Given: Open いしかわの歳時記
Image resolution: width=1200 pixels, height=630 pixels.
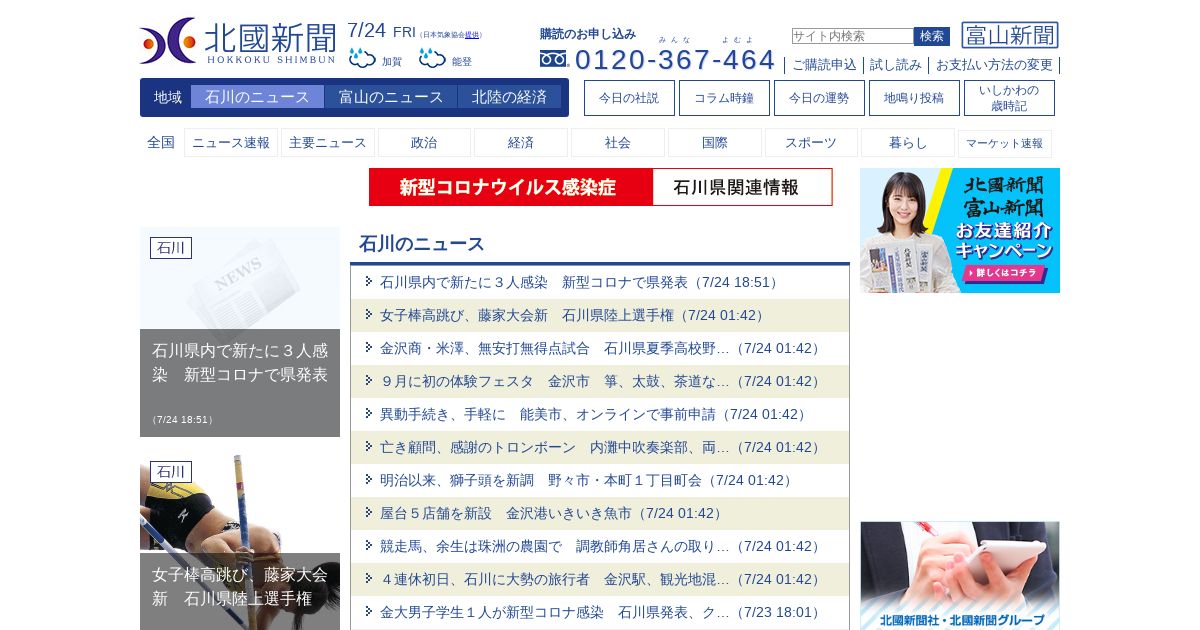Looking at the screenshot, I should coord(1009,98).
